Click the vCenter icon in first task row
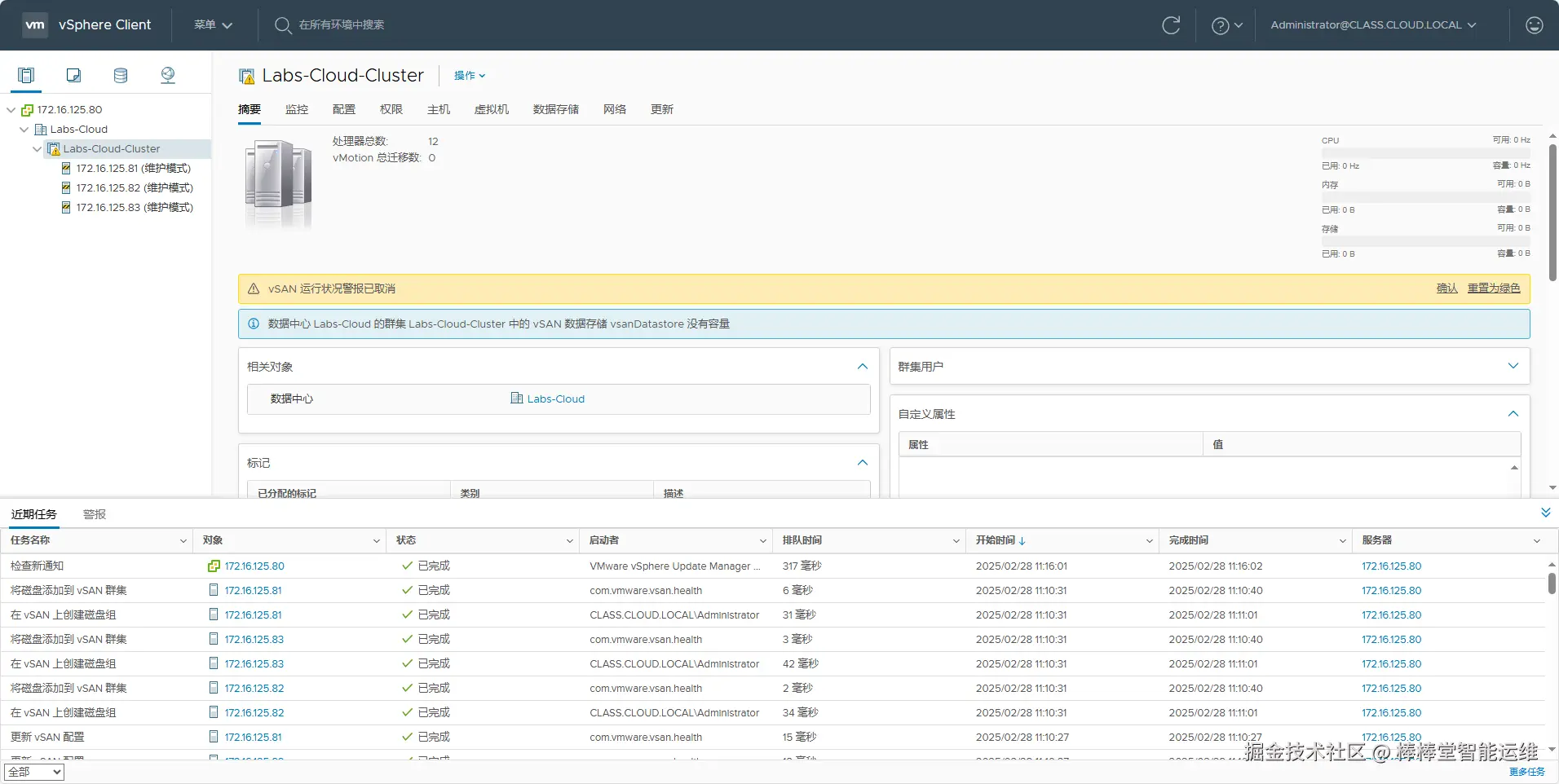The width and height of the screenshot is (1559, 784). tap(214, 566)
